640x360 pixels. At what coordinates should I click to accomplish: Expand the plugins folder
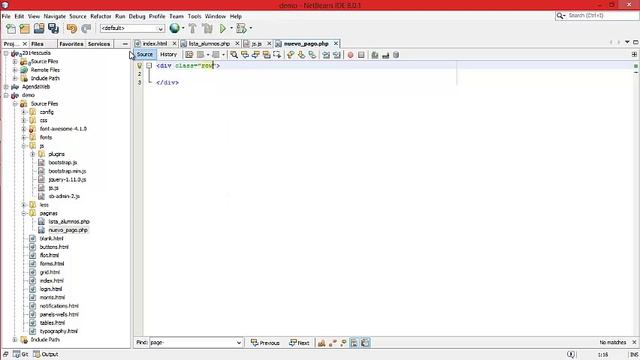pos(33,154)
